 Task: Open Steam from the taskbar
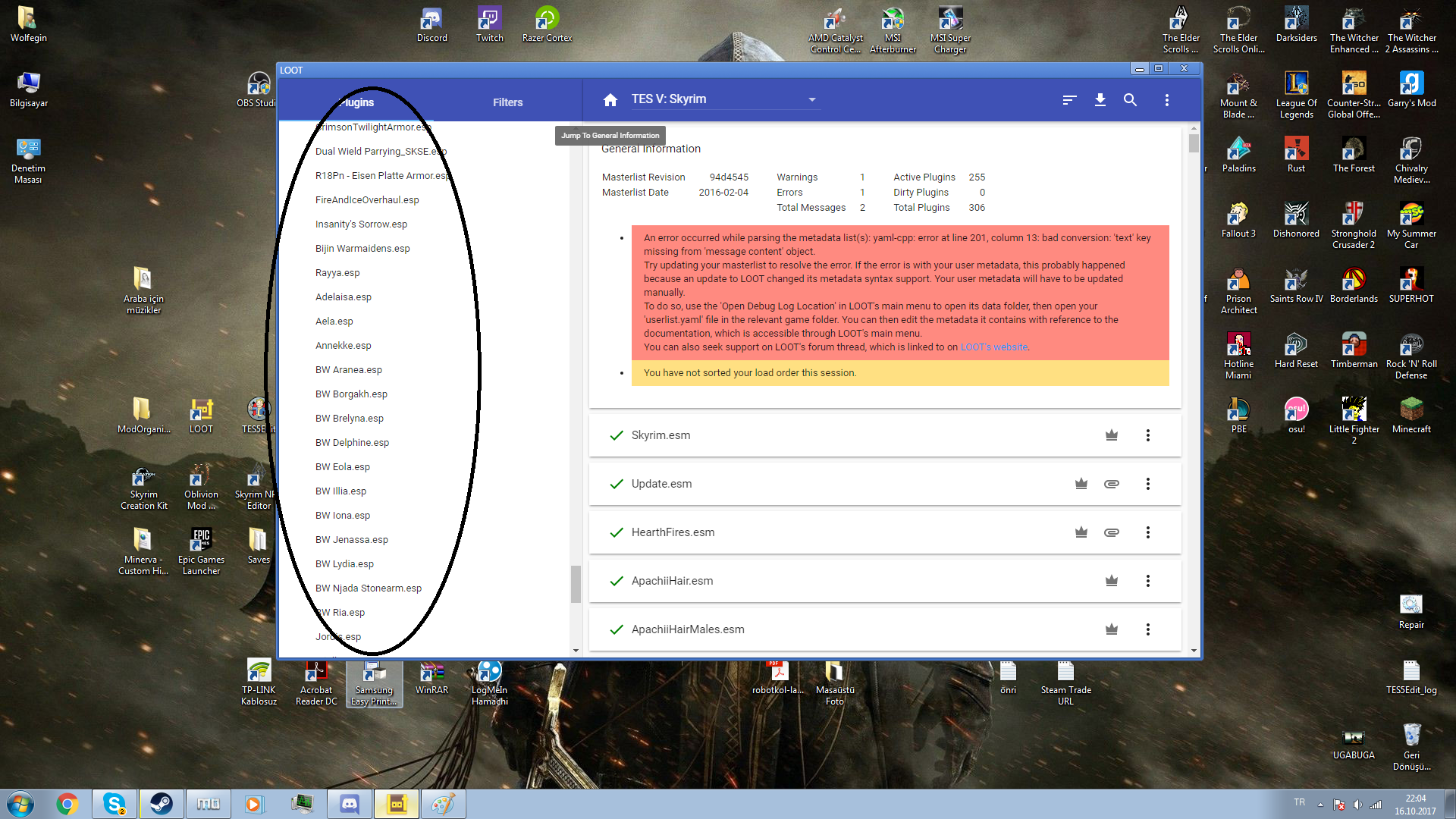pos(161,804)
